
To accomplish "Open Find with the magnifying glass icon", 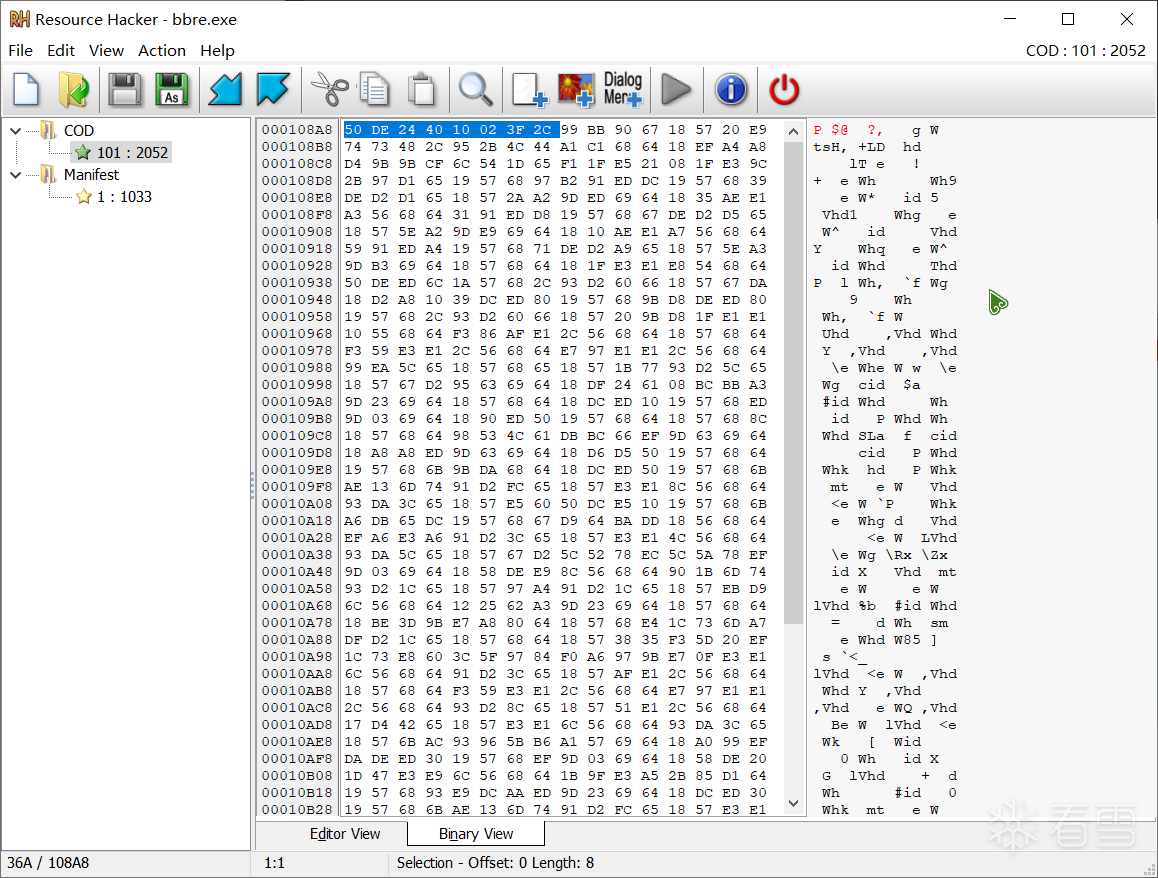I will coord(475,89).
